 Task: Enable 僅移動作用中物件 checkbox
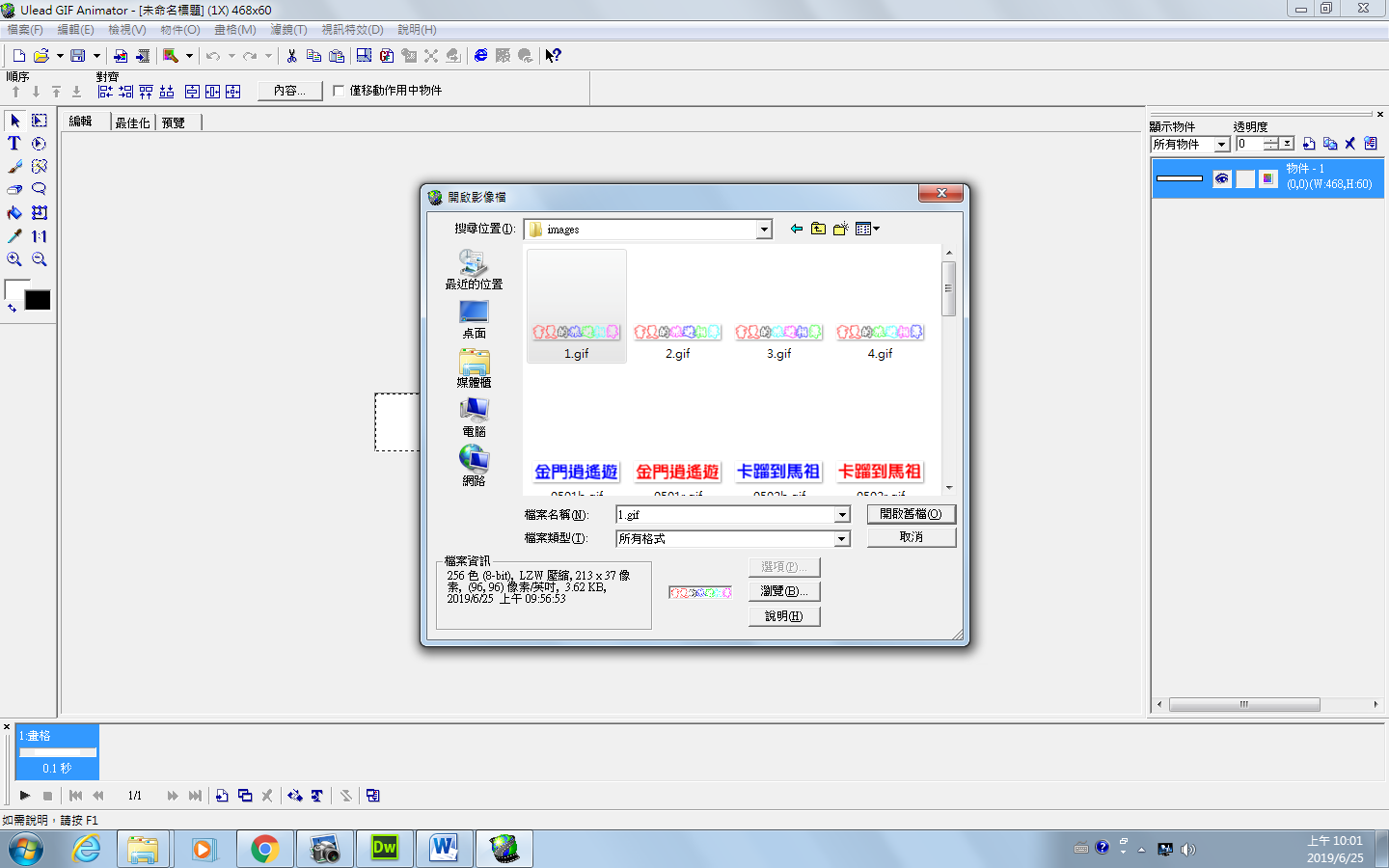pos(339,91)
